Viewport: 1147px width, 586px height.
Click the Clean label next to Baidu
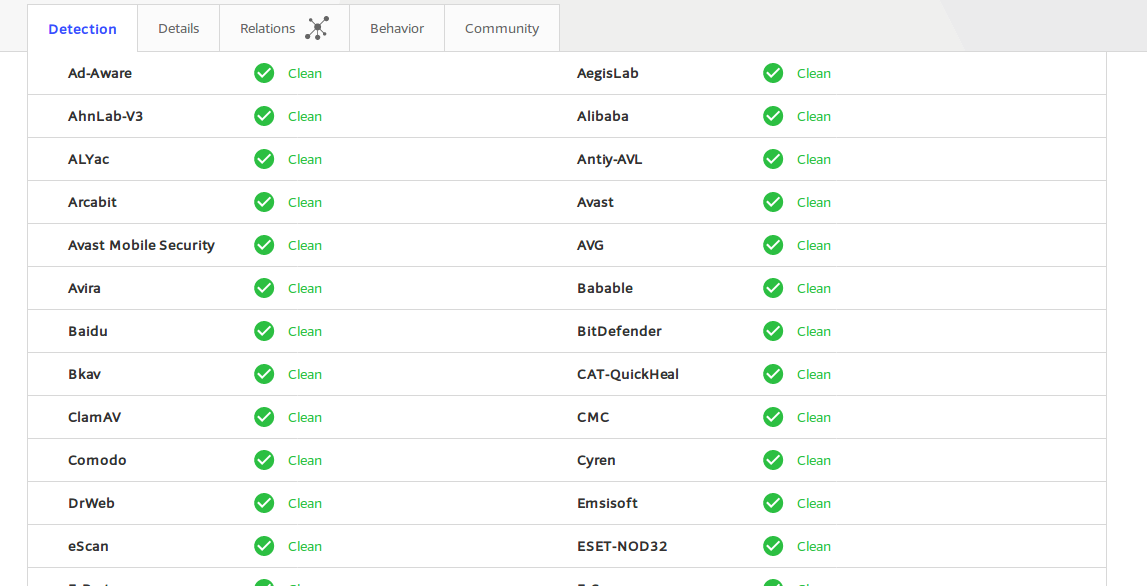point(304,331)
